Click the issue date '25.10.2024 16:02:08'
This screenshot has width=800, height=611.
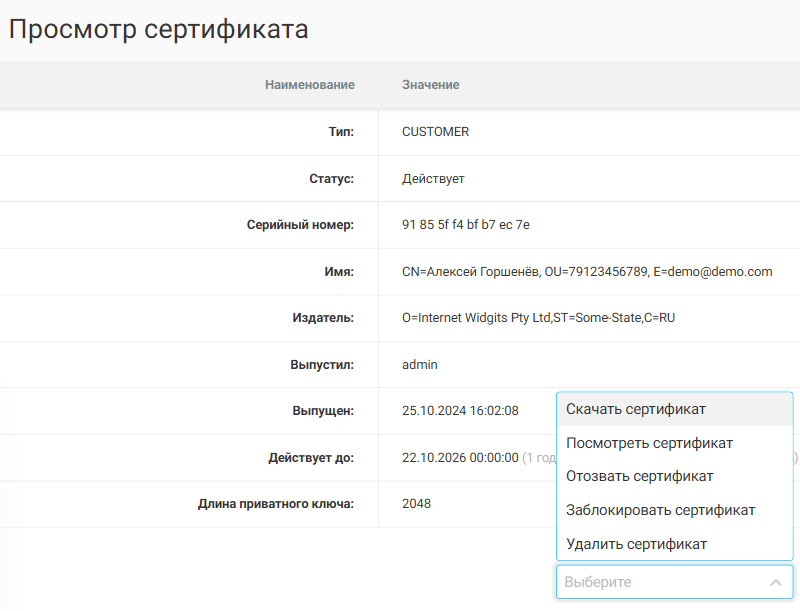pos(460,411)
